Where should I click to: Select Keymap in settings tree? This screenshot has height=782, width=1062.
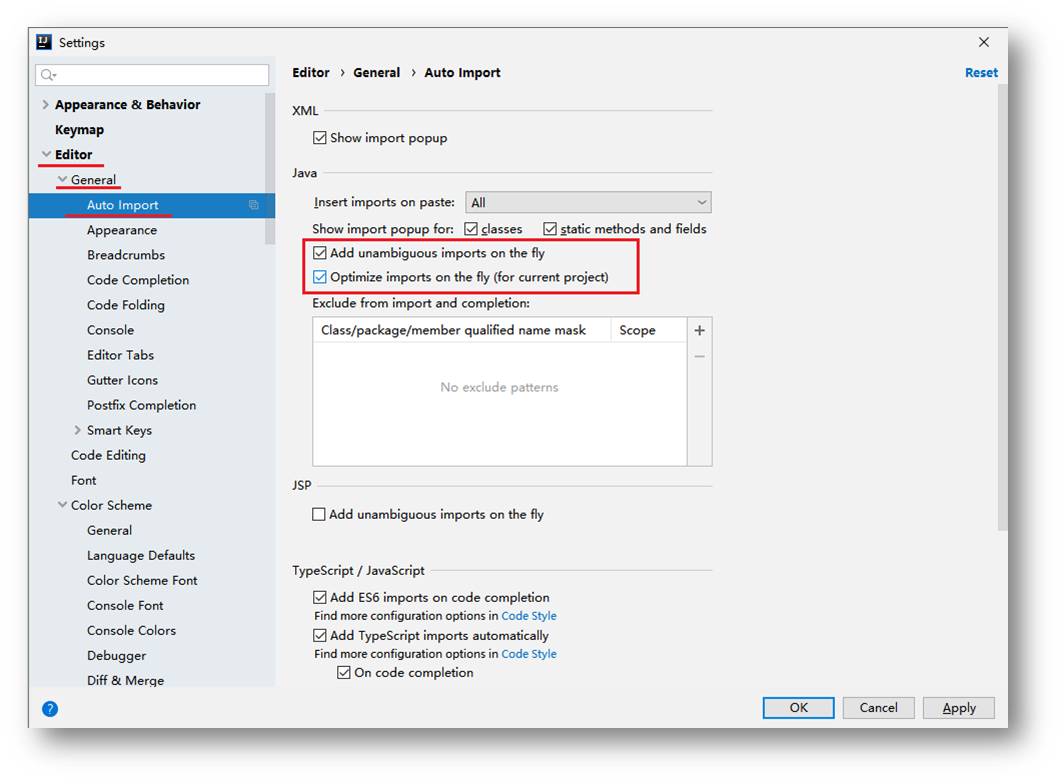[79, 129]
